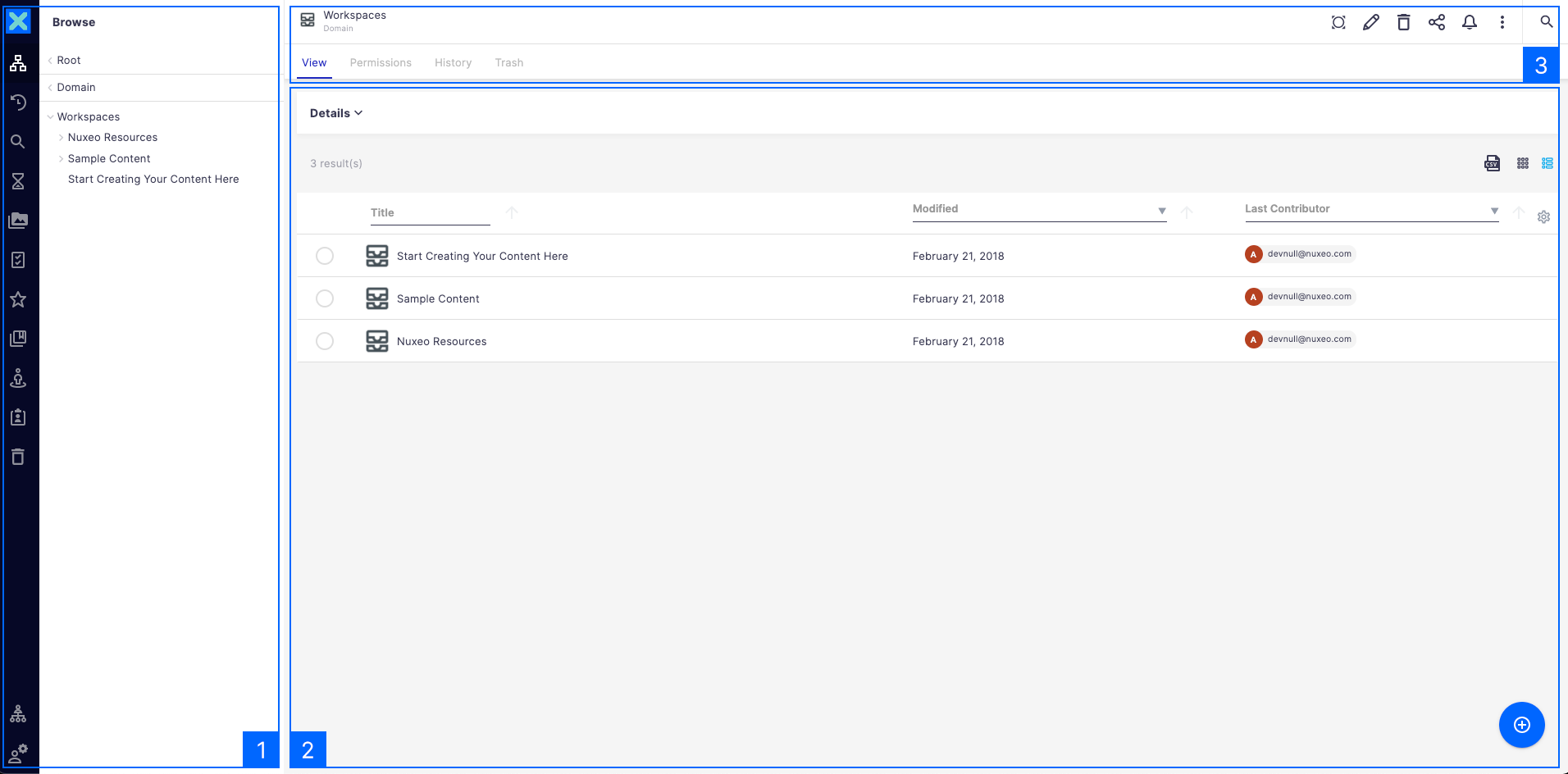Open Start Creating Your Content Here in table
Image resolution: width=1568 pixels, height=774 pixels.
482,256
